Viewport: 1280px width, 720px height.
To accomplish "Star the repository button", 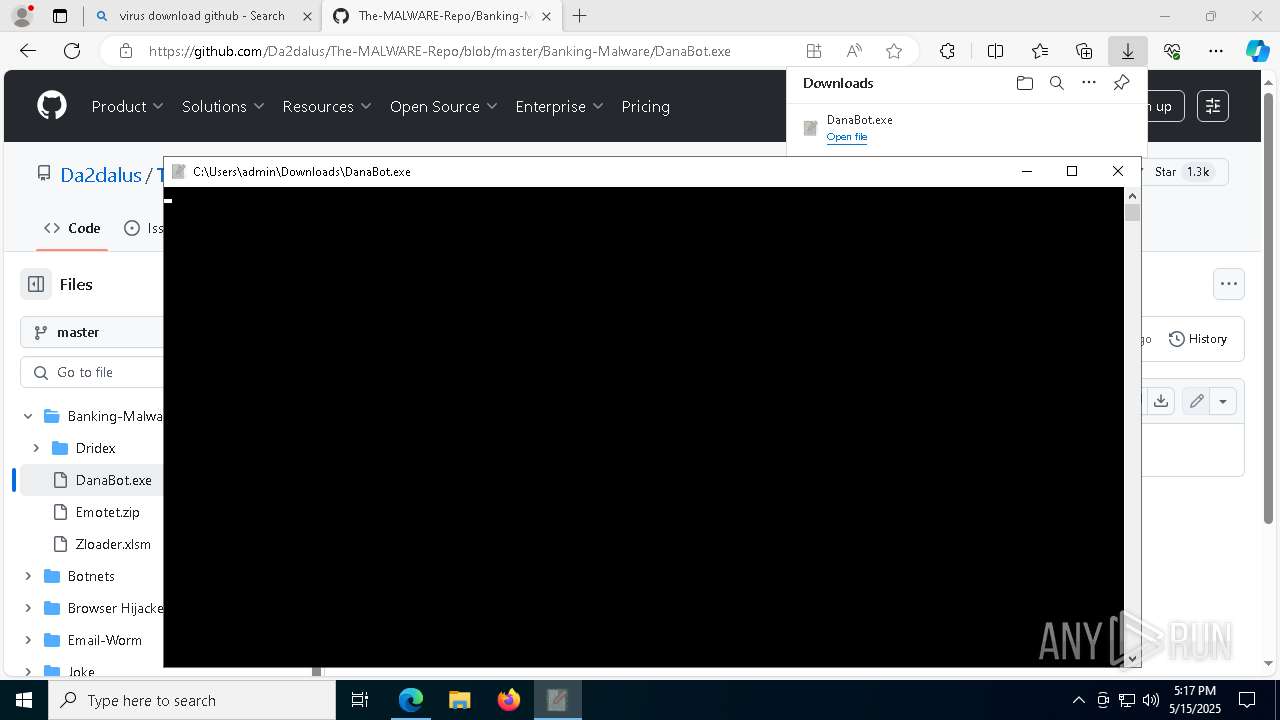I will pos(1186,172).
